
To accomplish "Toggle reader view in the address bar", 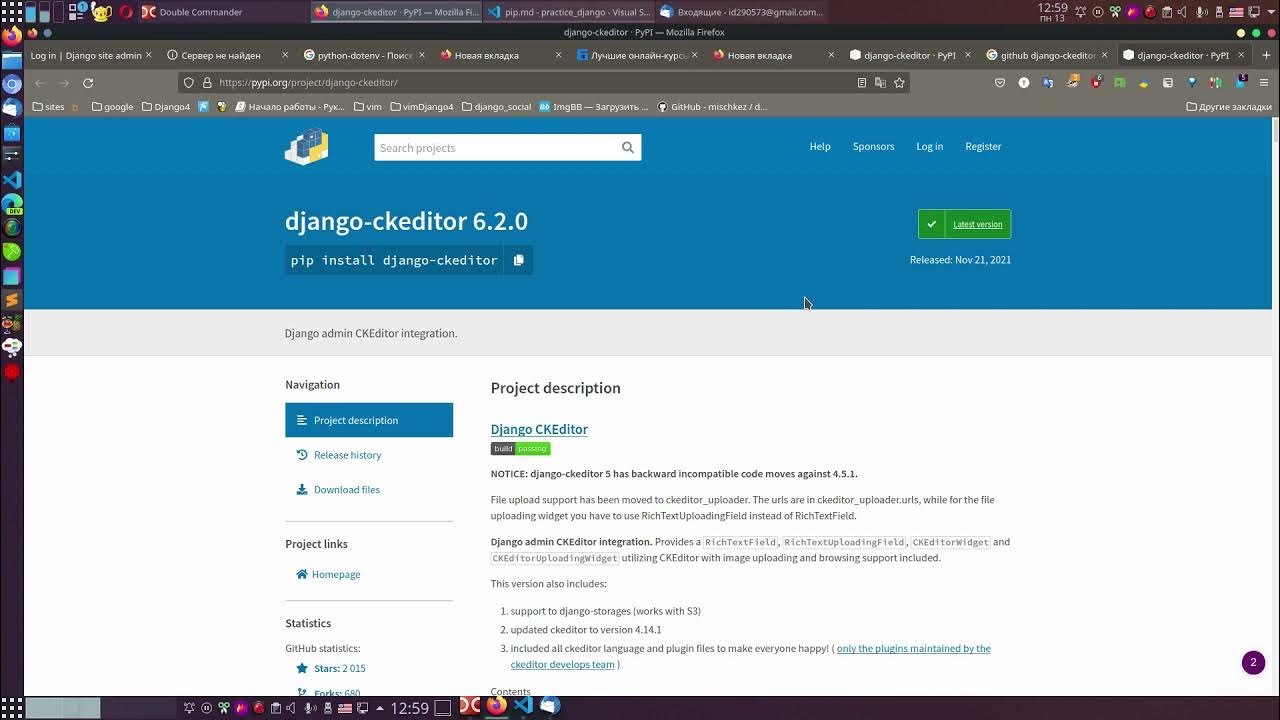I will point(862,83).
